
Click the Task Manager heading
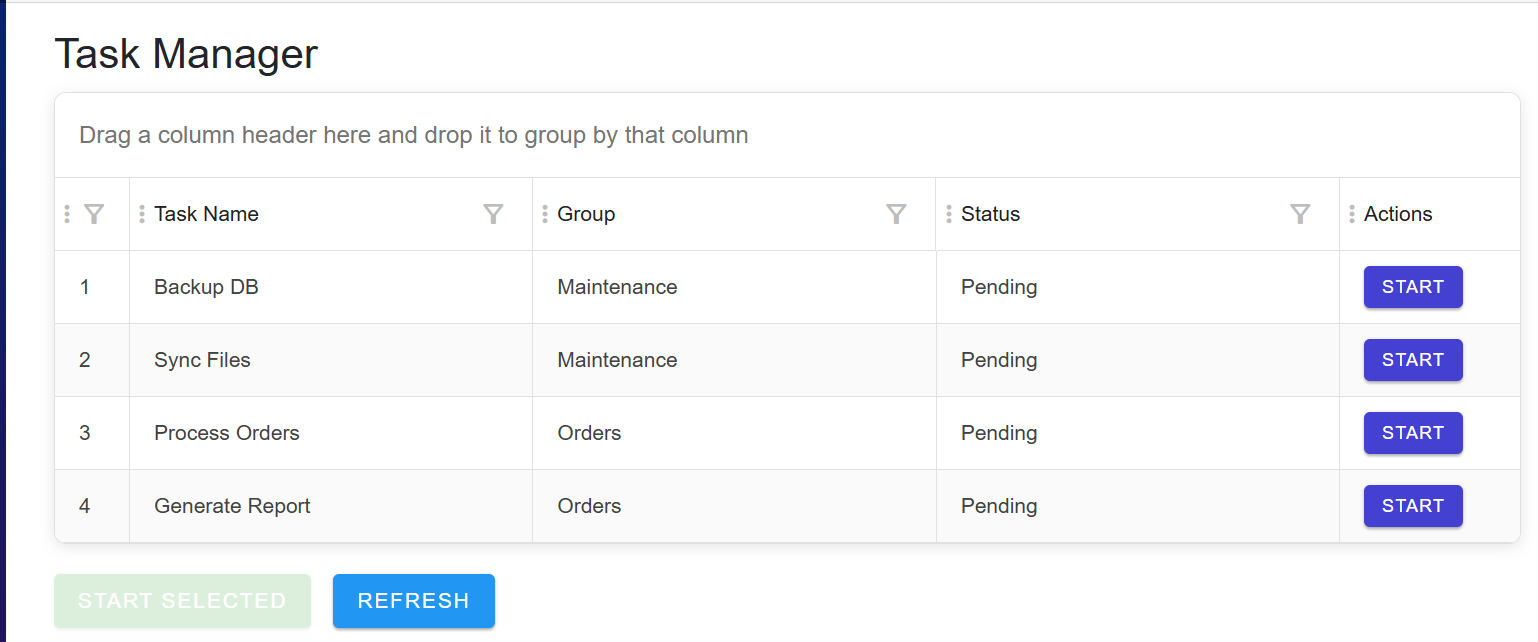coord(186,54)
